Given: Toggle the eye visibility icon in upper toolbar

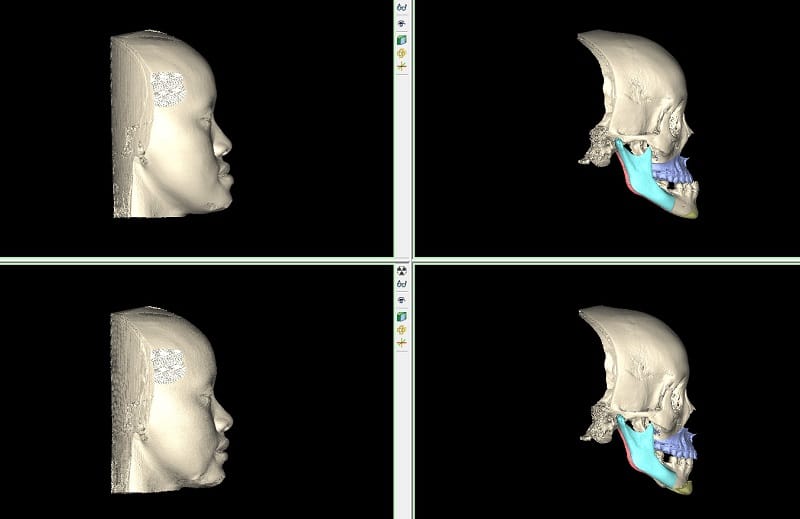Looking at the screenshot, I should pos(402,22).
